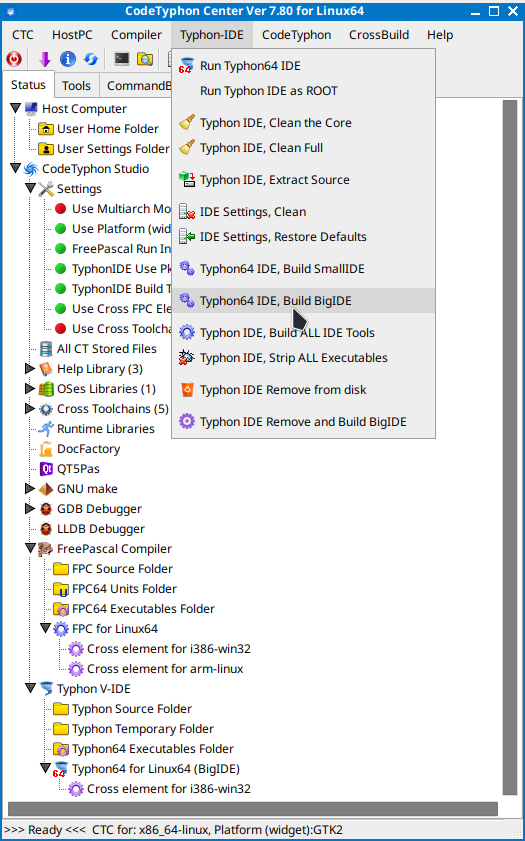Open the terminal console toolbar icon
This screenshot has width=525, height=841.
pyautogui.click(x=122, y=58)
